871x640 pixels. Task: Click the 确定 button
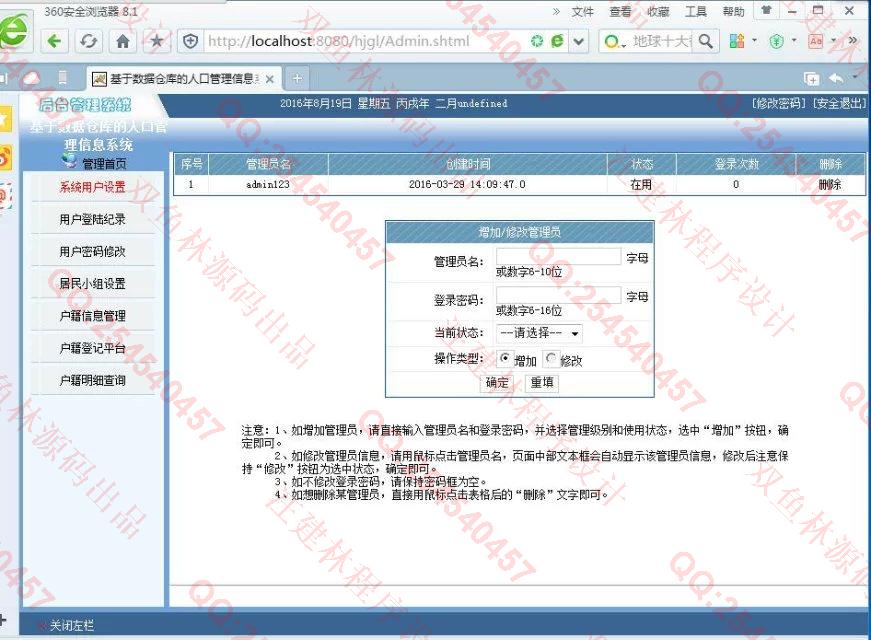[497, 383]
